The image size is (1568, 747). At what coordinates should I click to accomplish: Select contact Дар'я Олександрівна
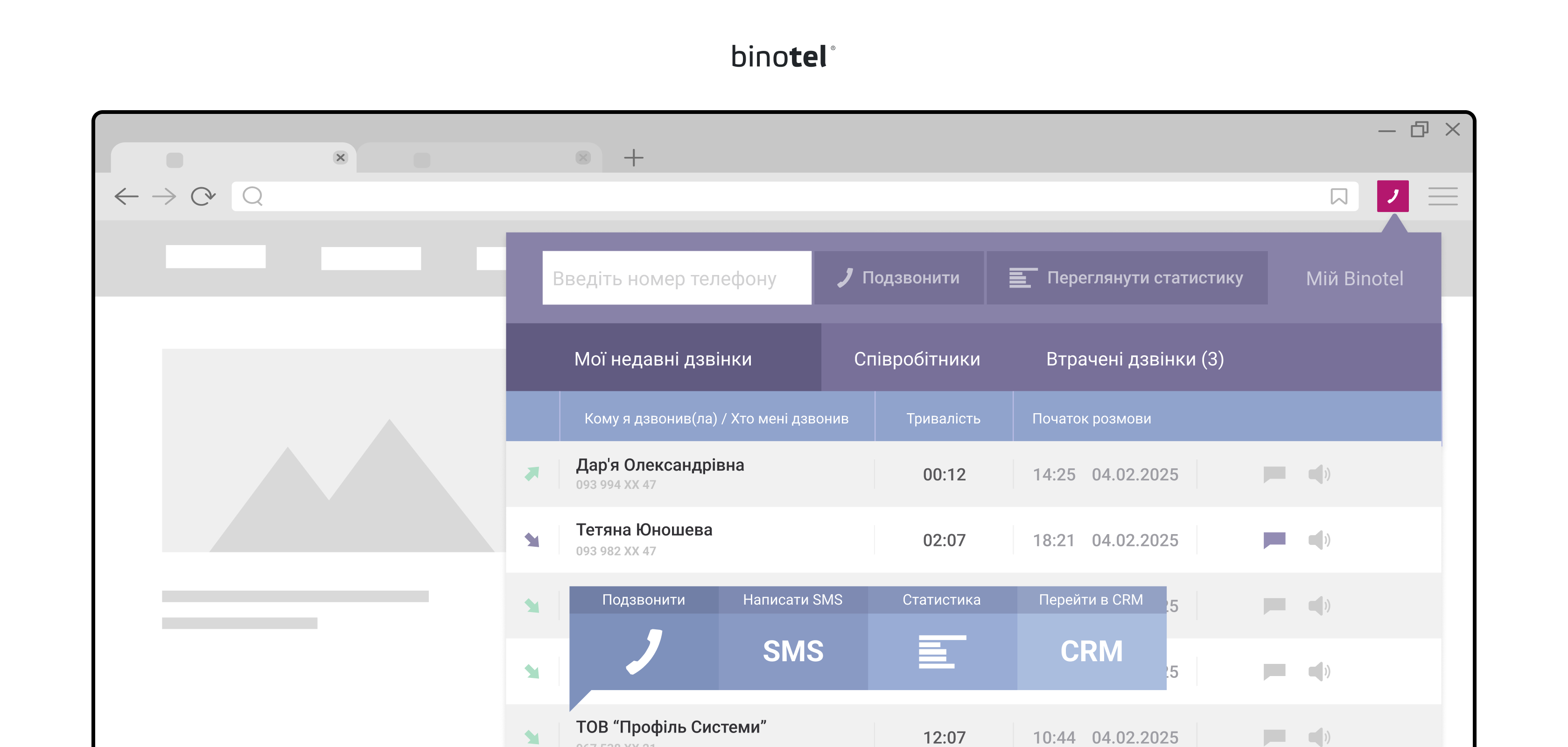[x=660, y=465]
